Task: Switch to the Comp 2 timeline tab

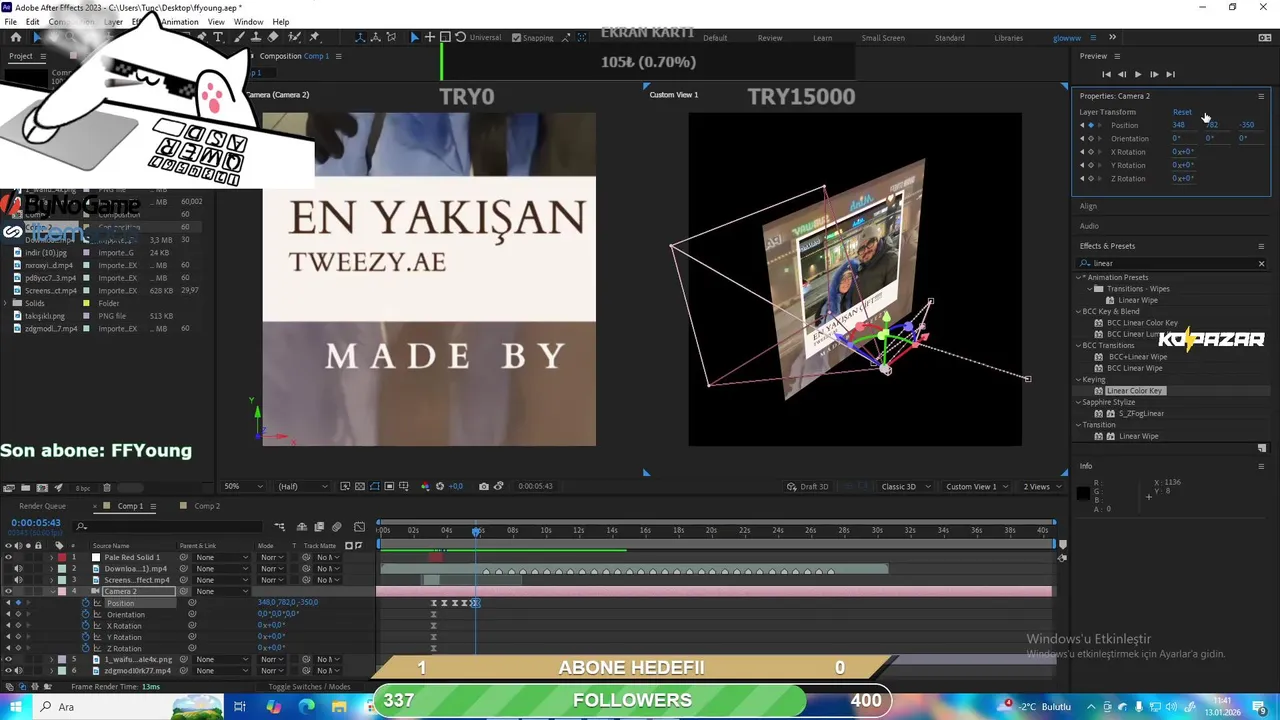Action: [206, 506]
